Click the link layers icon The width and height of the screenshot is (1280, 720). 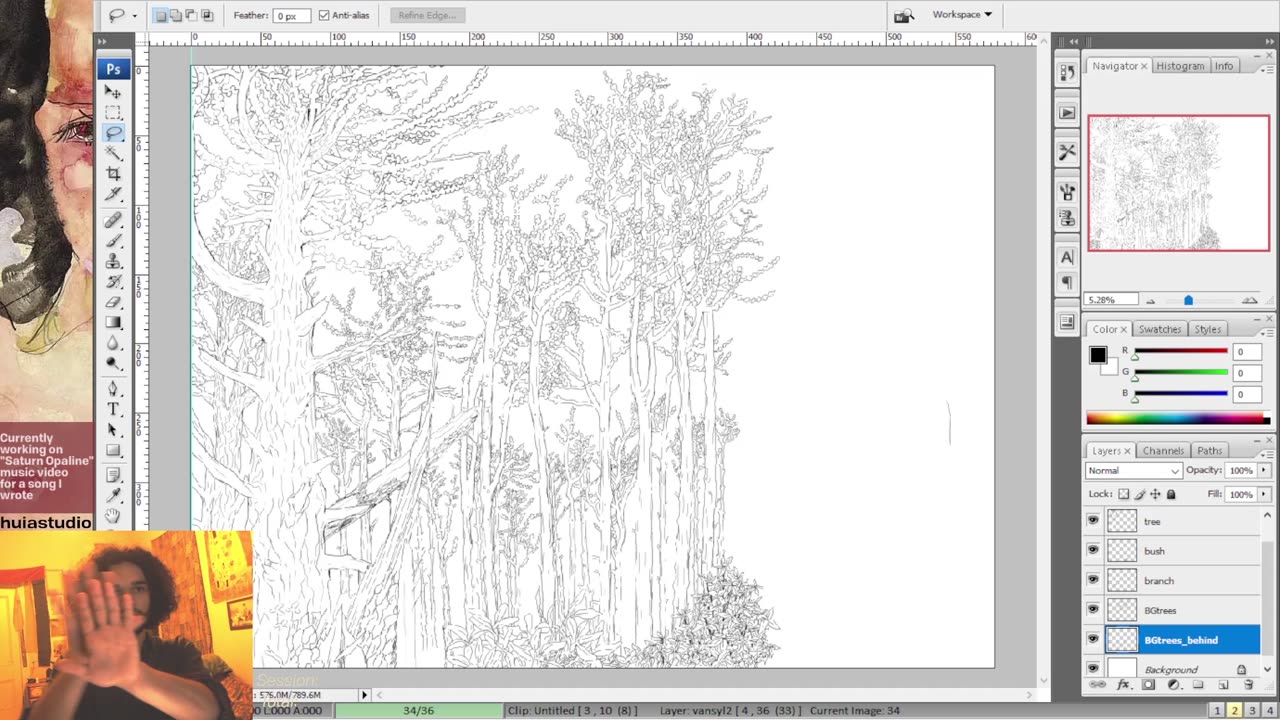(x=1097, y=685)
